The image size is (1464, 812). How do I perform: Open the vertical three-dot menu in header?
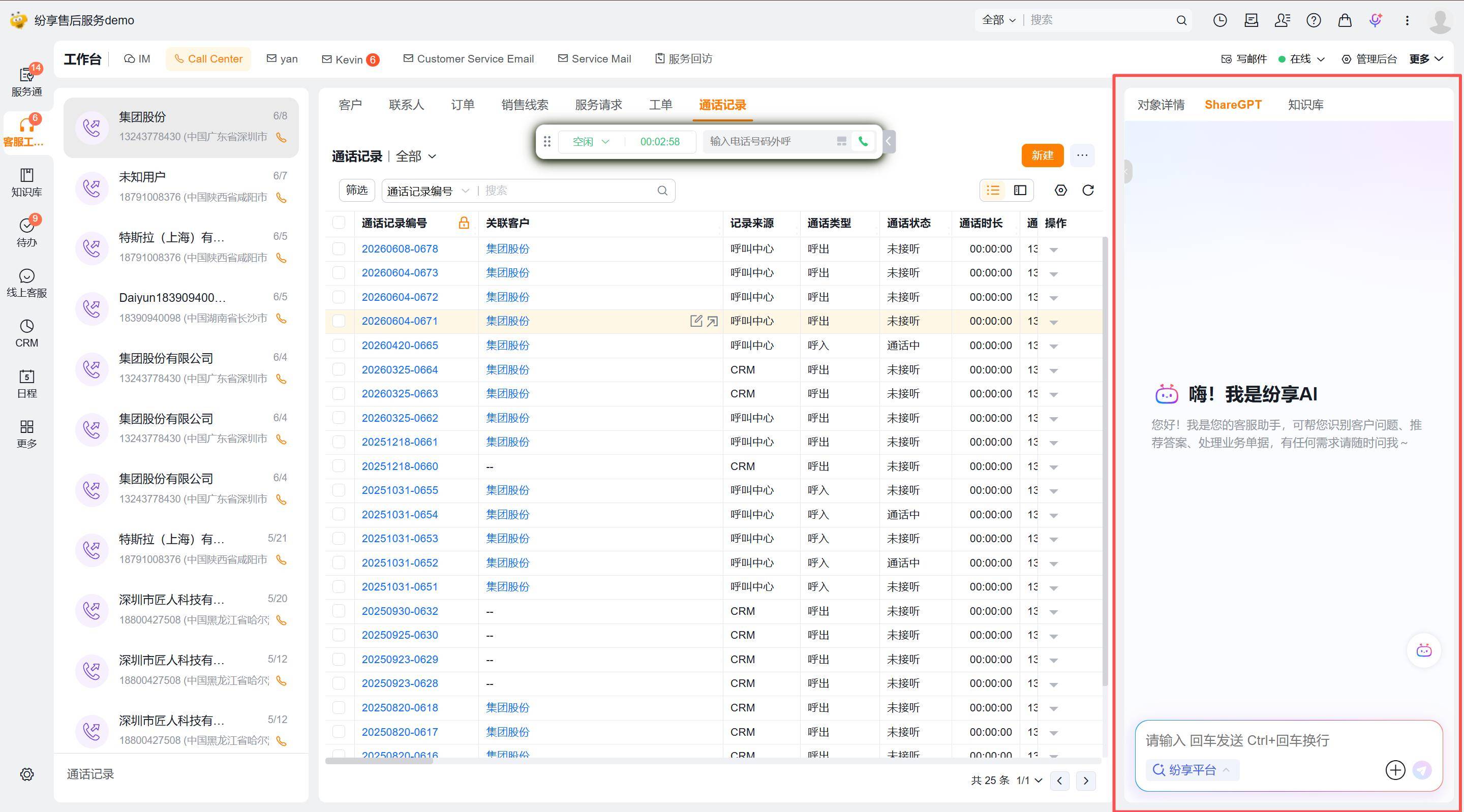[1407, 20]
